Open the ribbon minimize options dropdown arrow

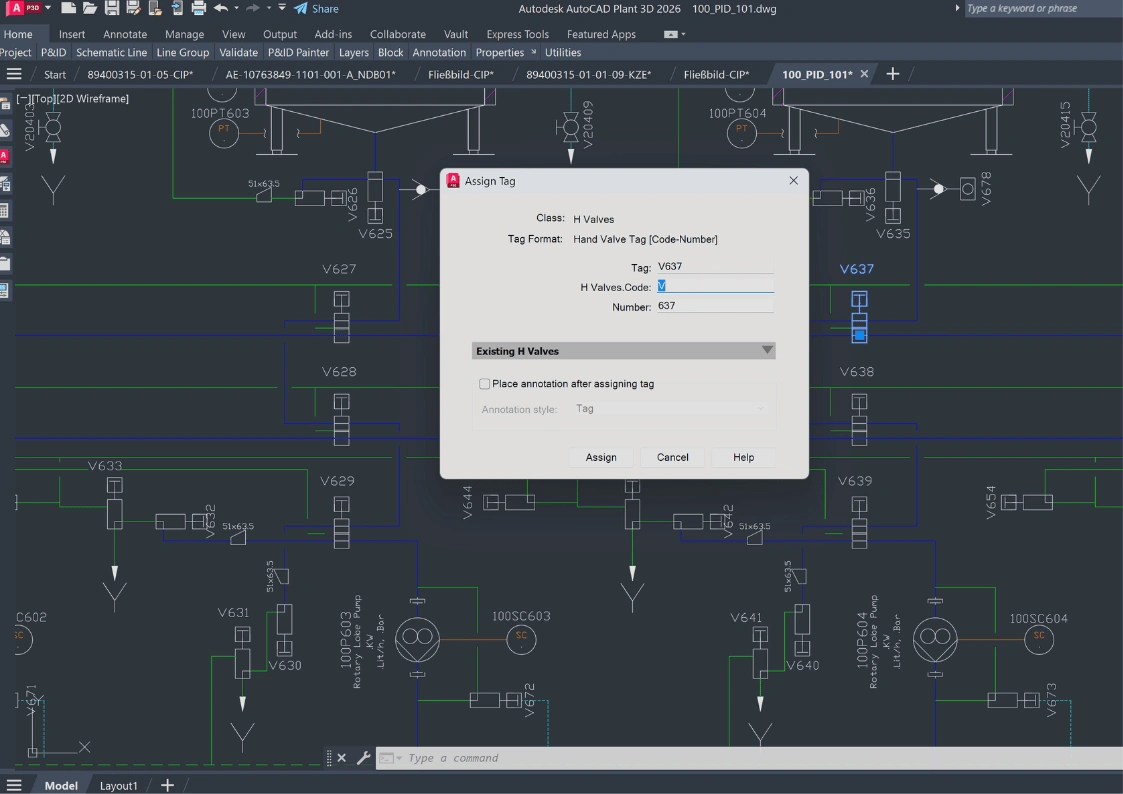[x=683, y=34]
